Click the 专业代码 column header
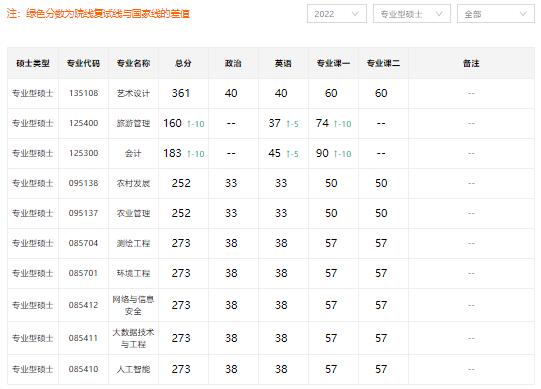Viewport: 541px width, 389px height. tap(83, 63)
